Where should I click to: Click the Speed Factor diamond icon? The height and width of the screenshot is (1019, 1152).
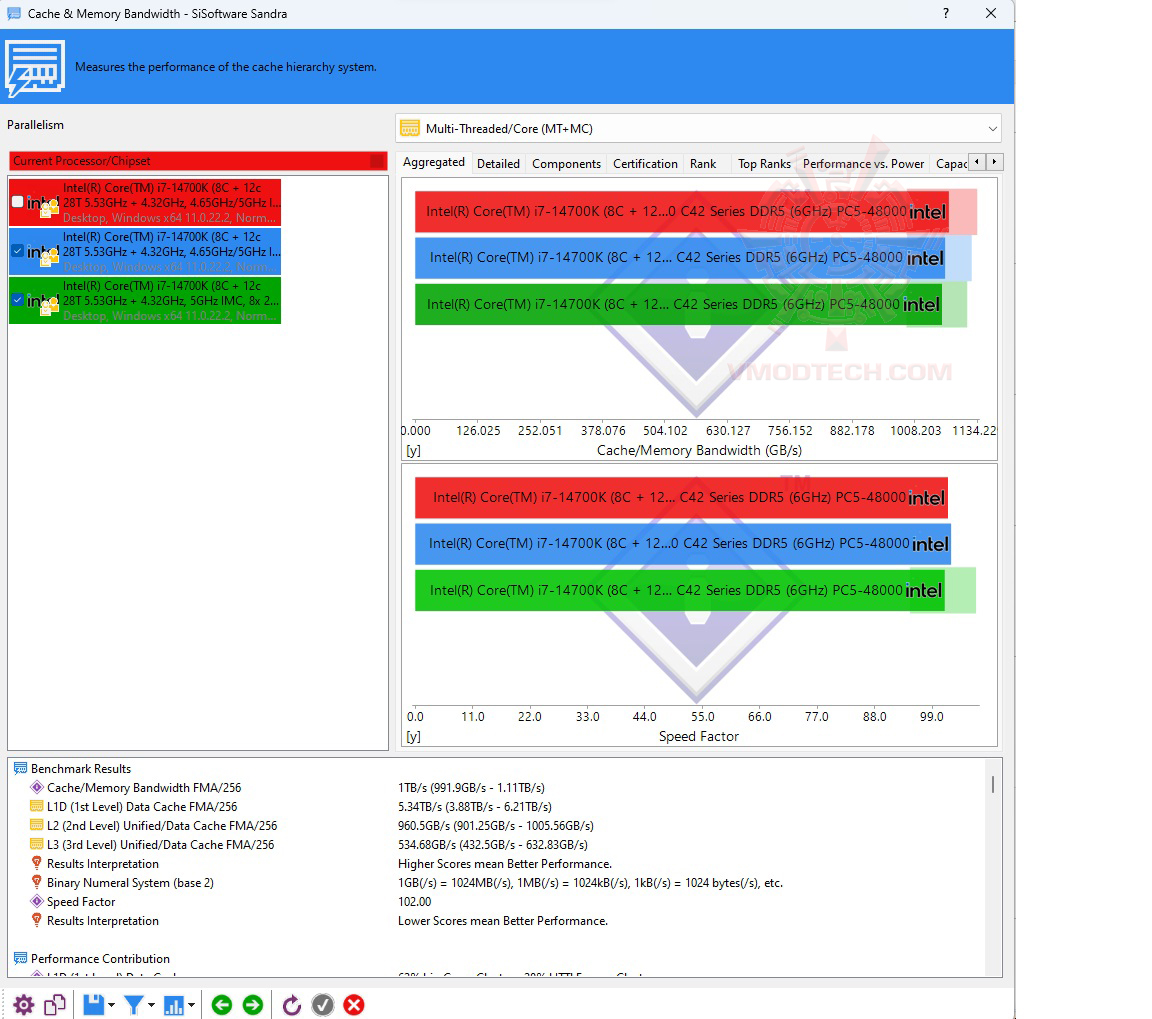(x=37, y=901)
